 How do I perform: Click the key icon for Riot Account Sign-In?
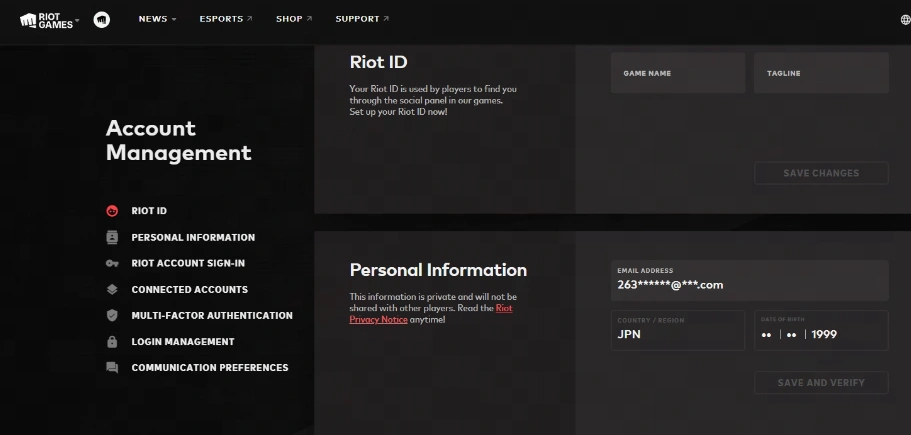click(112, 263)
